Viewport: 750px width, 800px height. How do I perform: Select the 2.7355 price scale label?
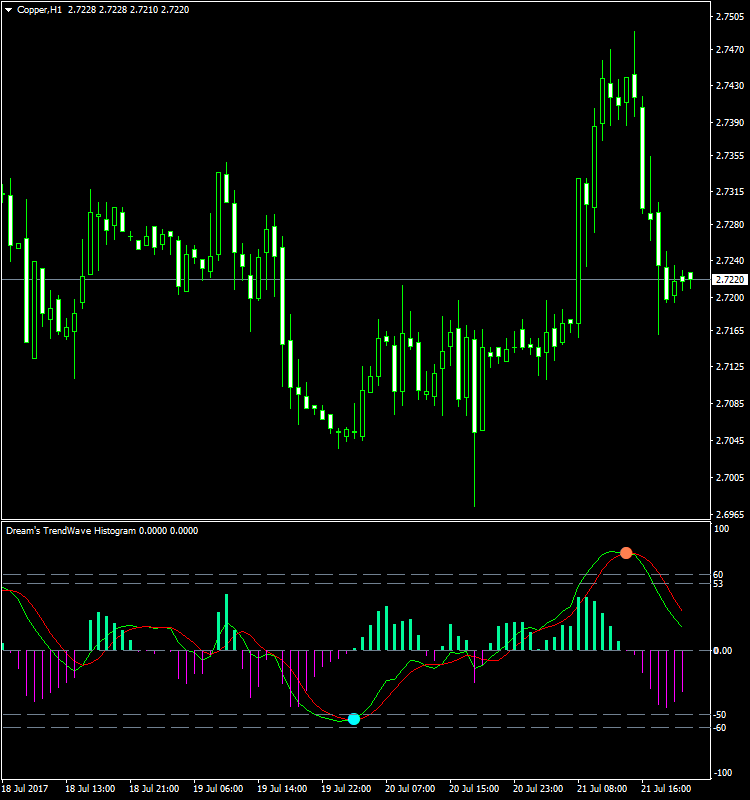[x=730, y=156]
